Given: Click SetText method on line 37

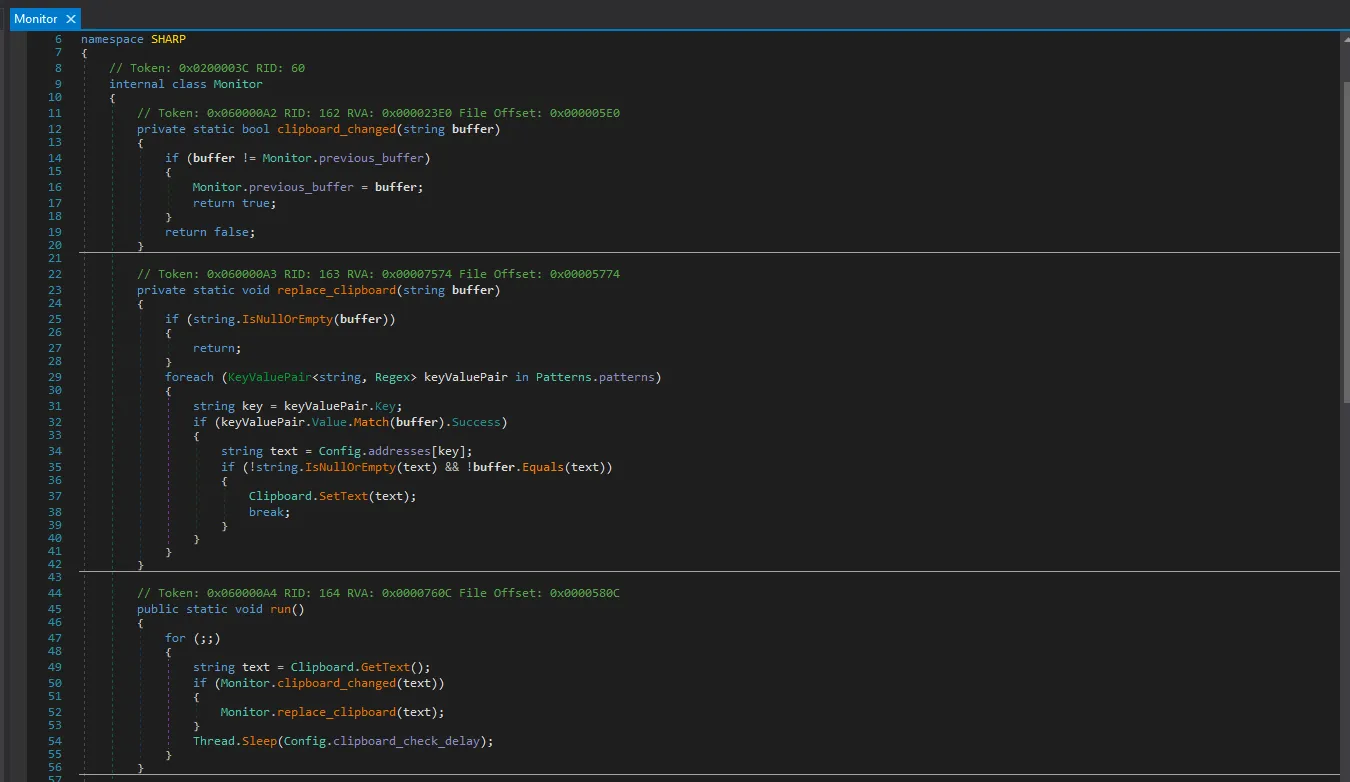Looking at the screenshot, I should 343,496.
